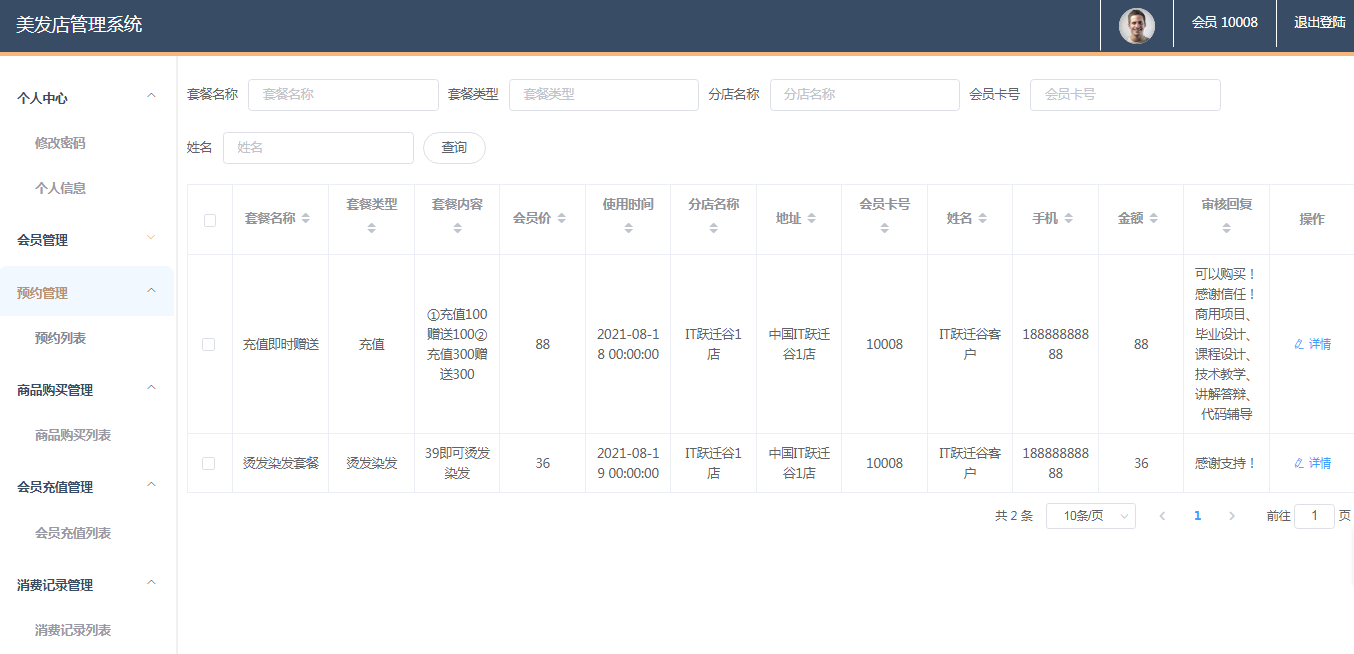Focus the 套餐类型 search field
The height and width of the screenshot is (654, 1354).
point(604,95)
